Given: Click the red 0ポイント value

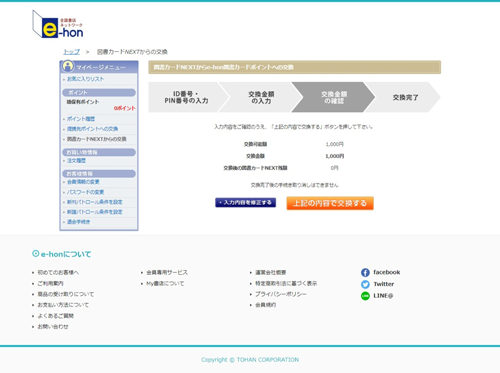Looking at the screenshot, I should 125,108.
